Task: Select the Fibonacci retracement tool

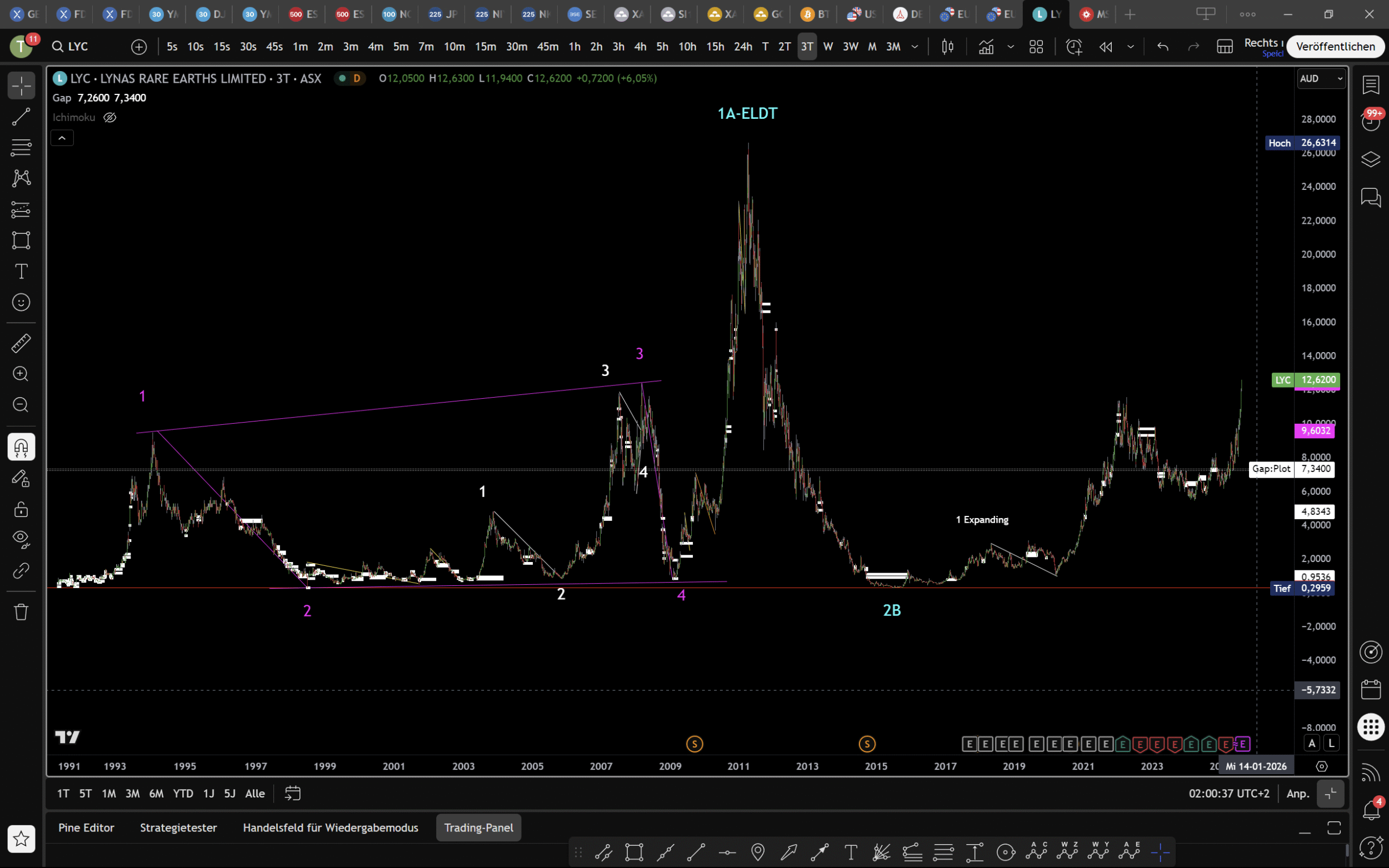Action: [21, 148]
